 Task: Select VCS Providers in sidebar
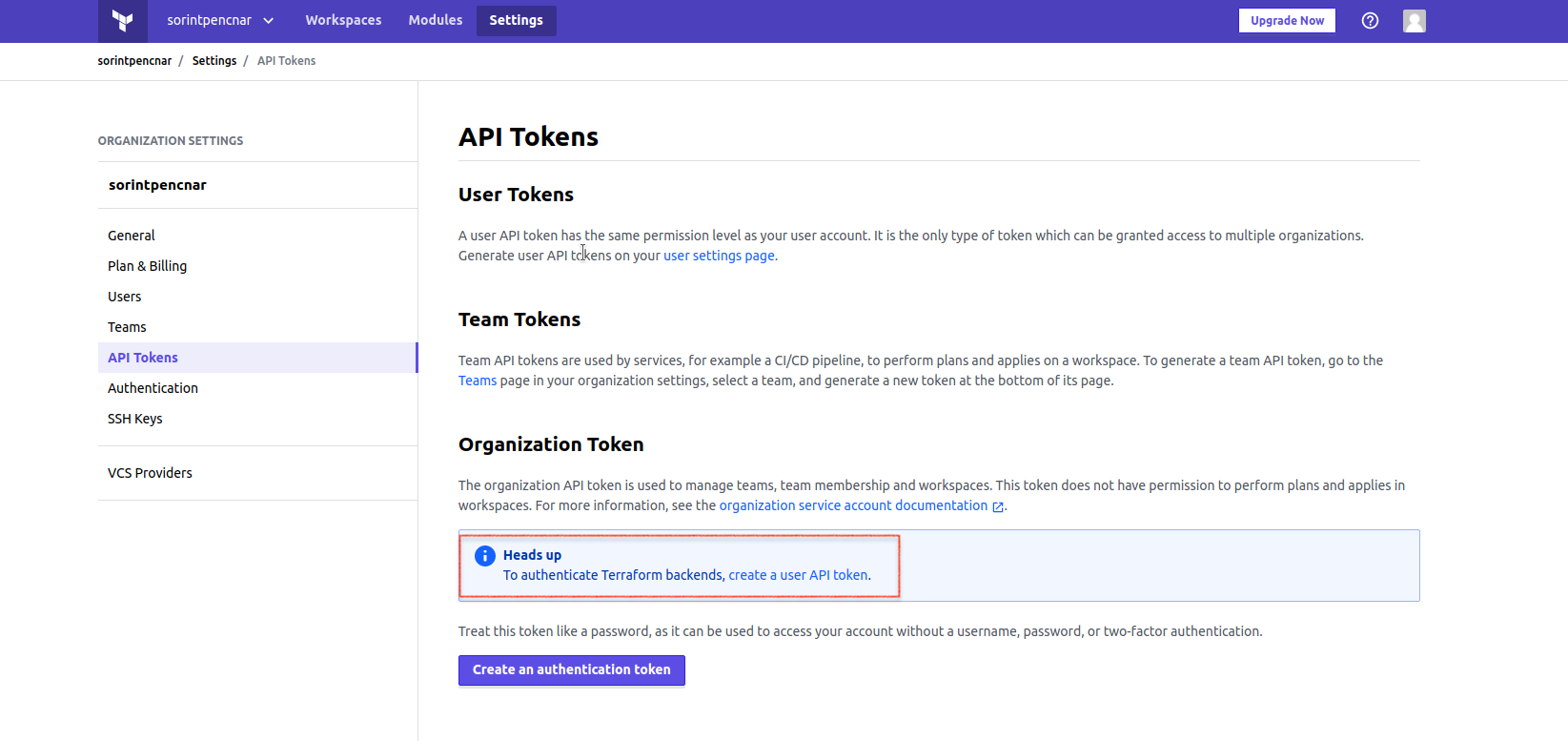click(150, 473)
